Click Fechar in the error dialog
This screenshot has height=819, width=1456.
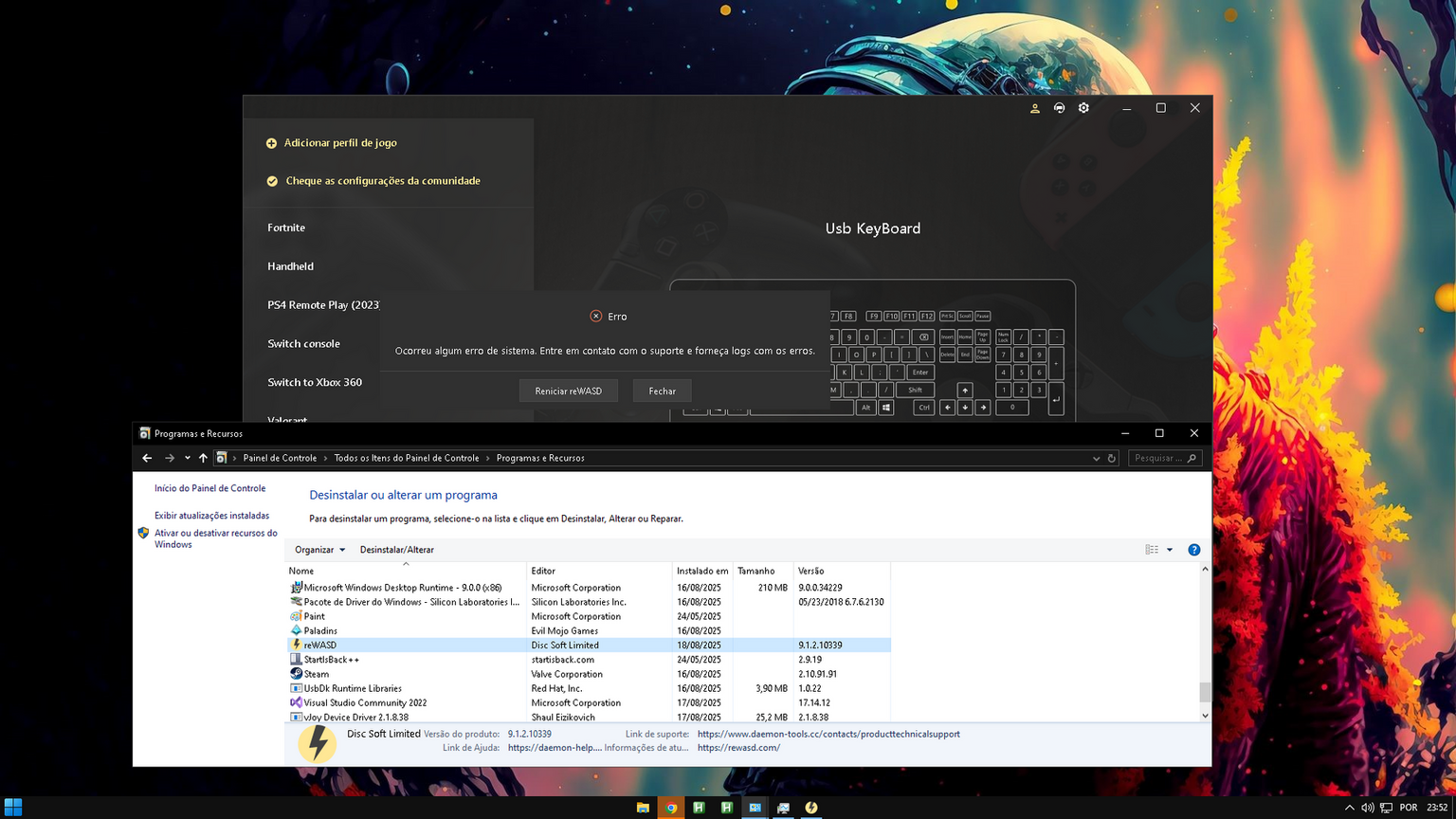tap(663, 391)
